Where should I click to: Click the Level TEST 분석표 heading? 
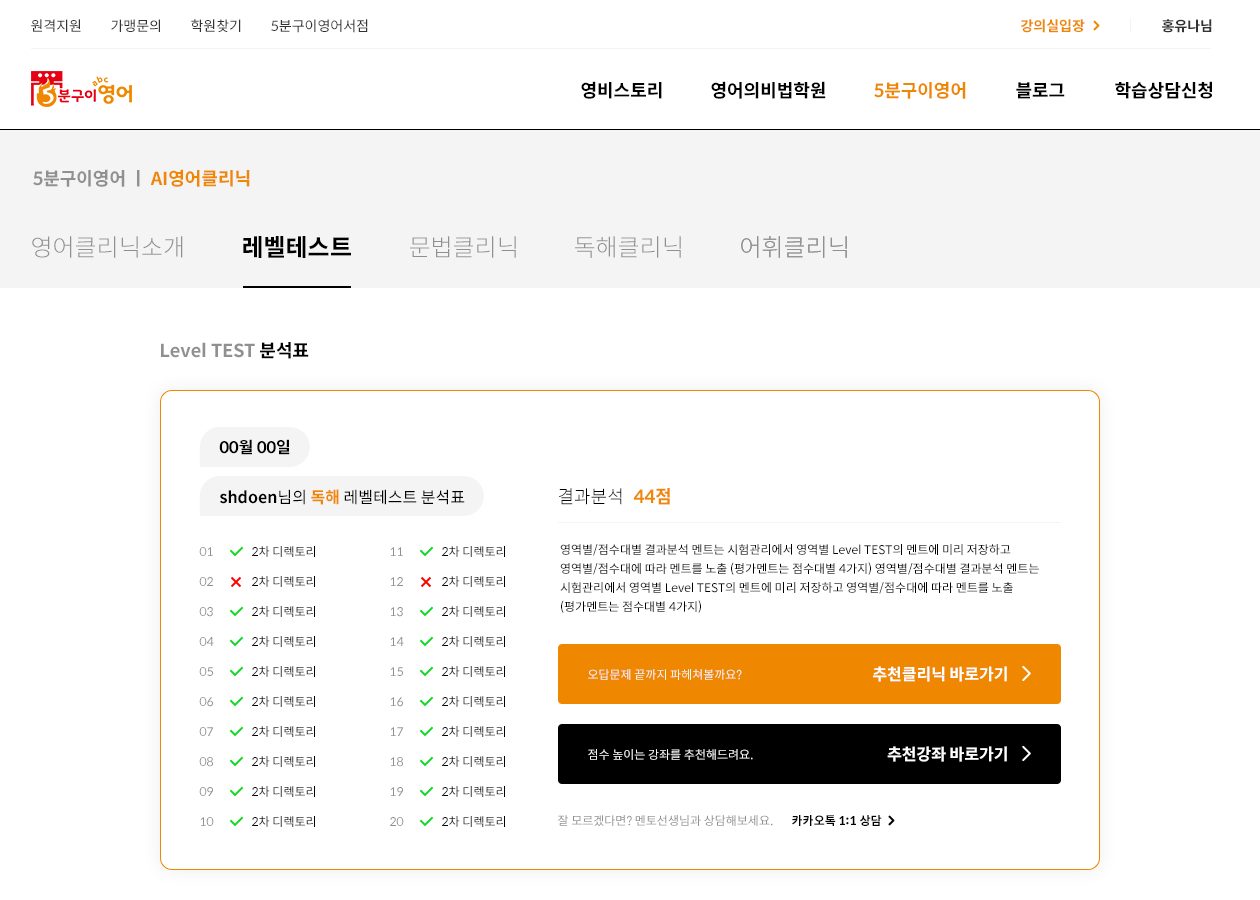coord(234,350)
